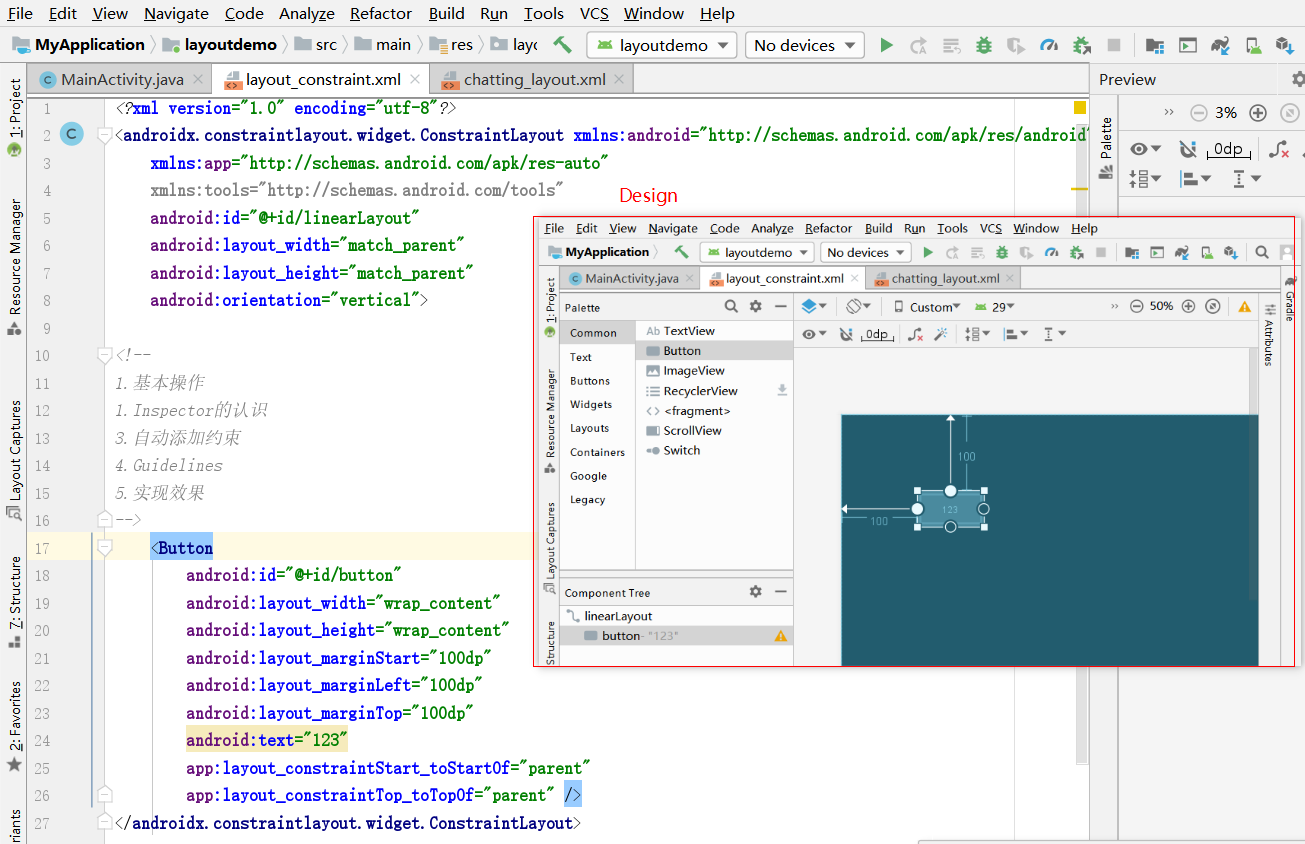Viewport: 1305px width, 844px height.
Task: Click Palette search magnifier in Design inset
Action: tap(731, 307)
